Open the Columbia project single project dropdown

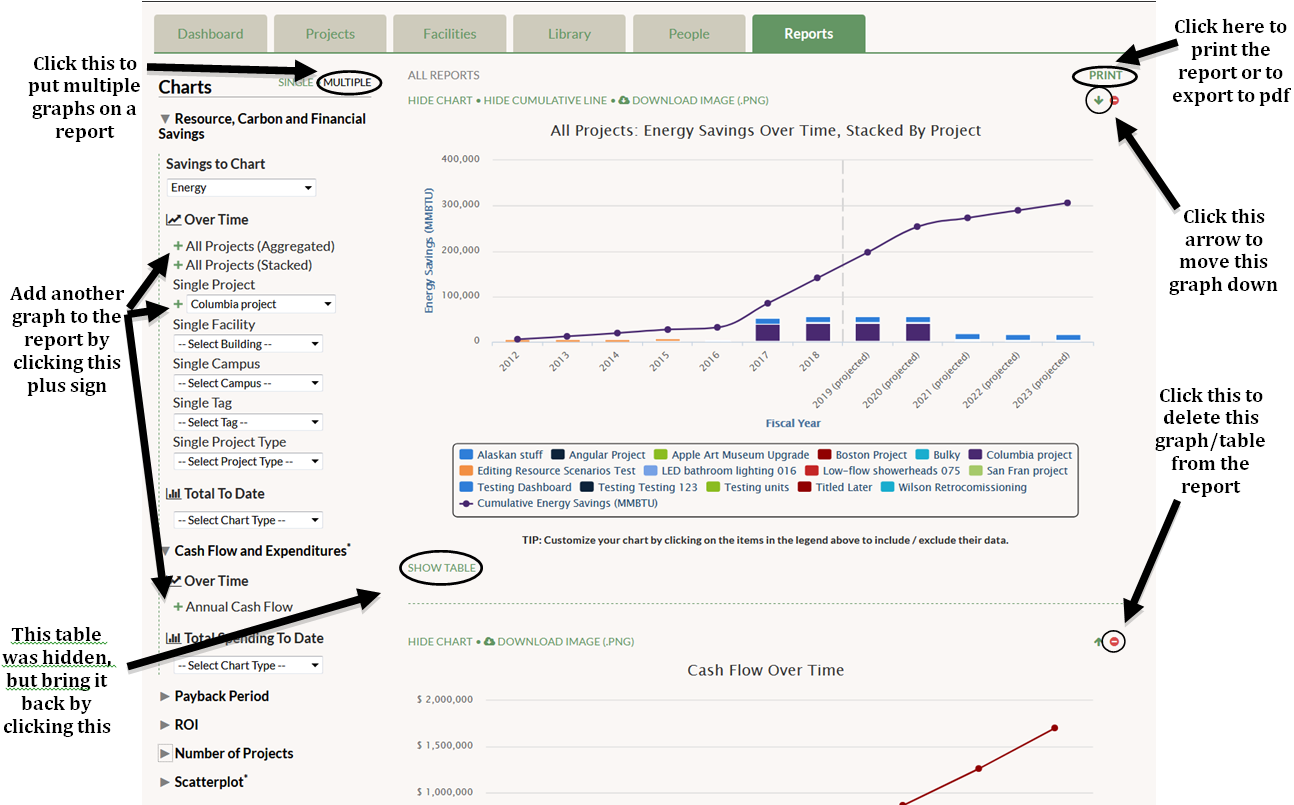[260, 304]
